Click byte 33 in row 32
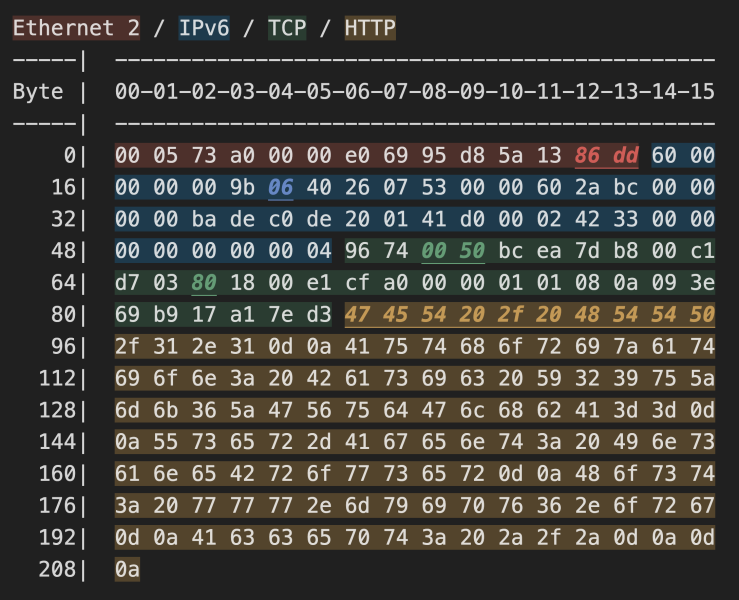This screenshot has height=600, width=739. pos(625,219)
